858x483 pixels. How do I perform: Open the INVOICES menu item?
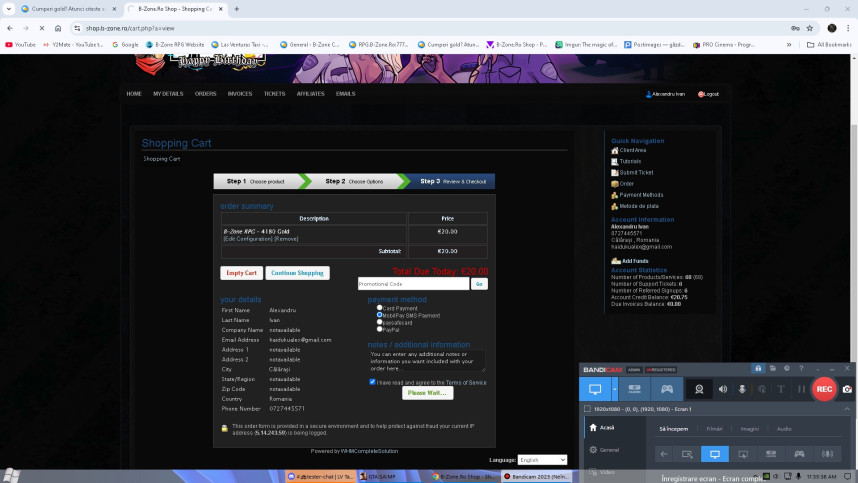tap(240, 94)
